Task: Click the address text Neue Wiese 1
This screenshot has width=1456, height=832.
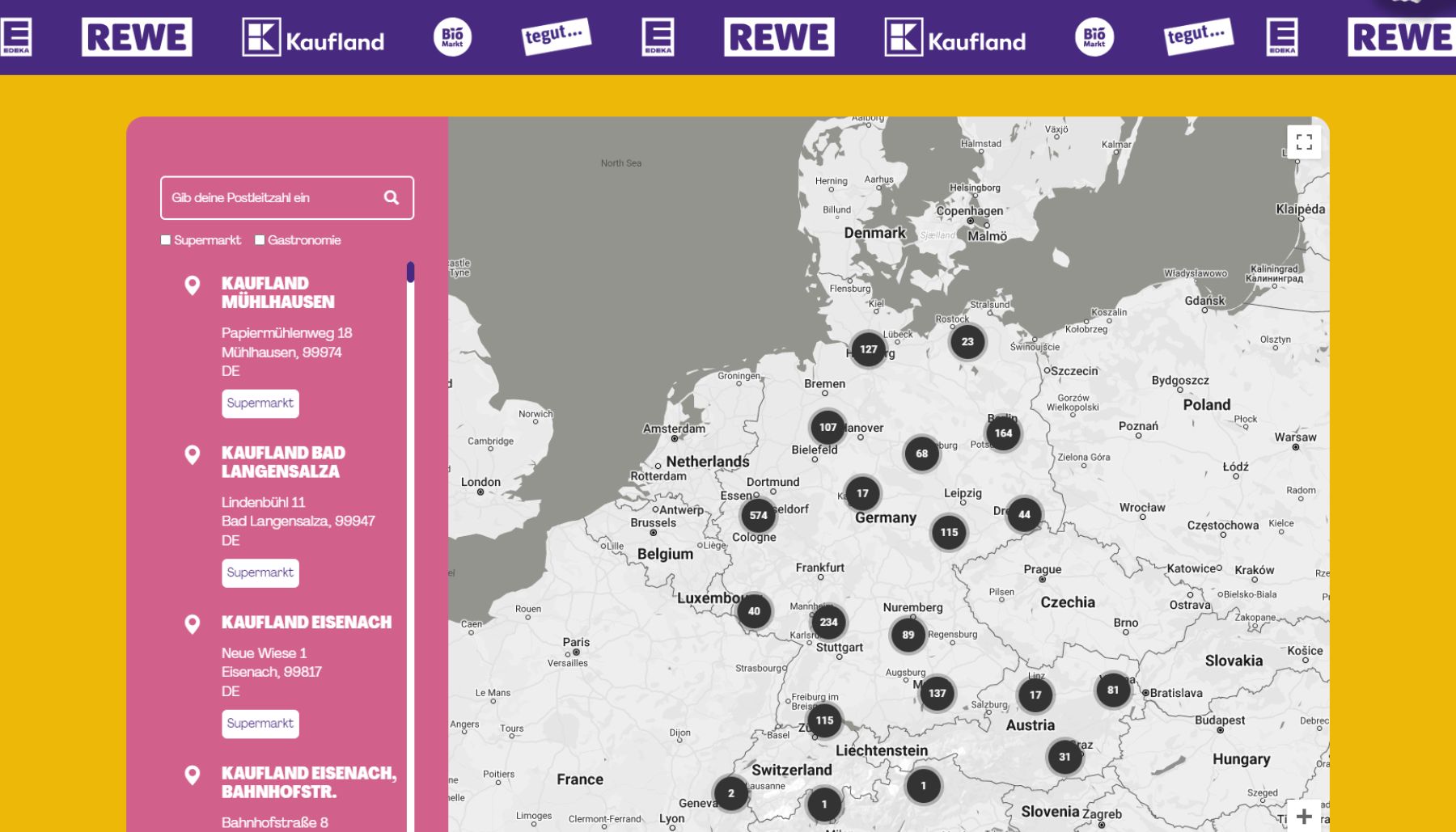Action: tap(264, 653)
